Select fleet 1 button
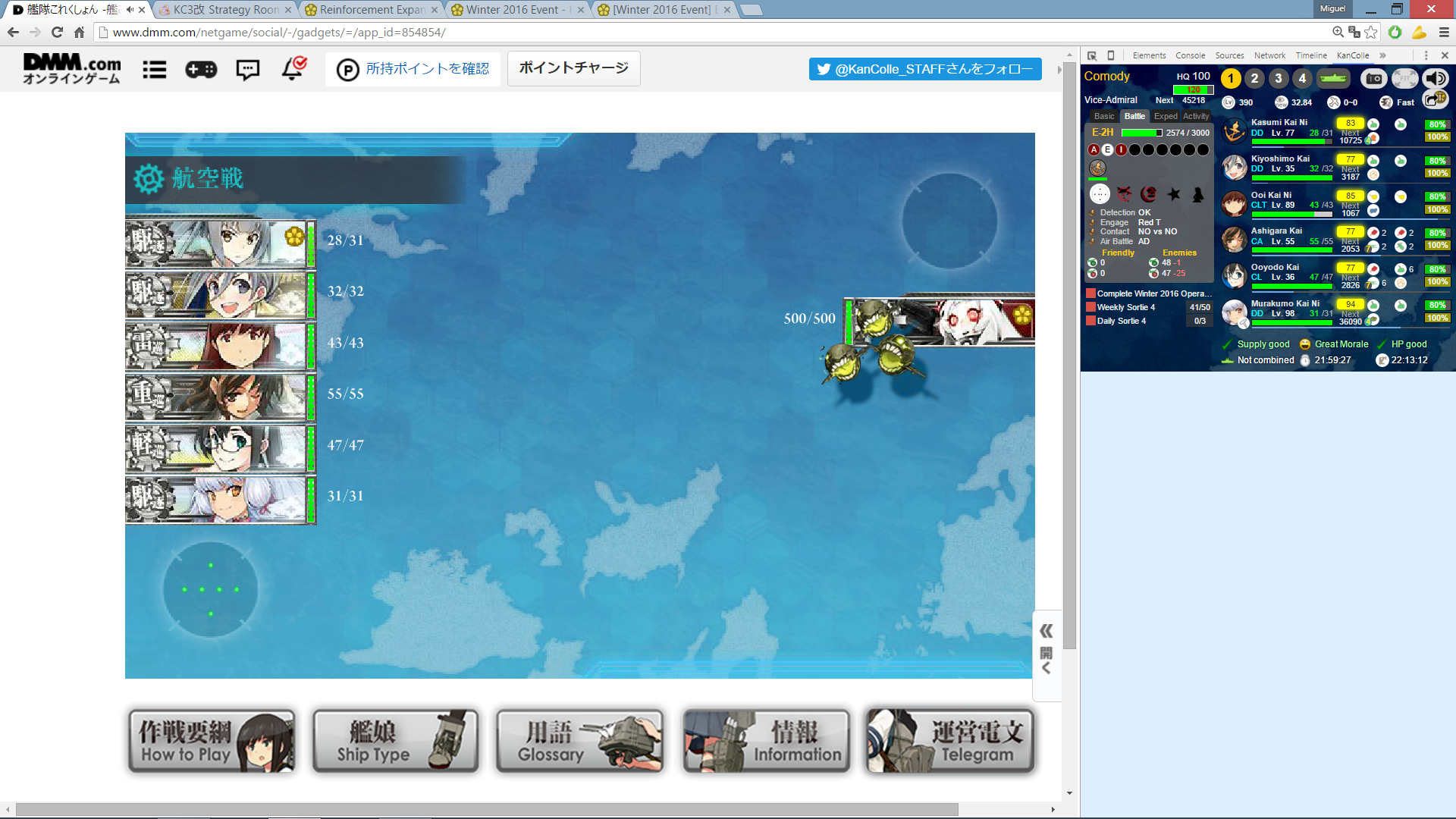Screen dimensions: 1456x819 (1231, 78)
